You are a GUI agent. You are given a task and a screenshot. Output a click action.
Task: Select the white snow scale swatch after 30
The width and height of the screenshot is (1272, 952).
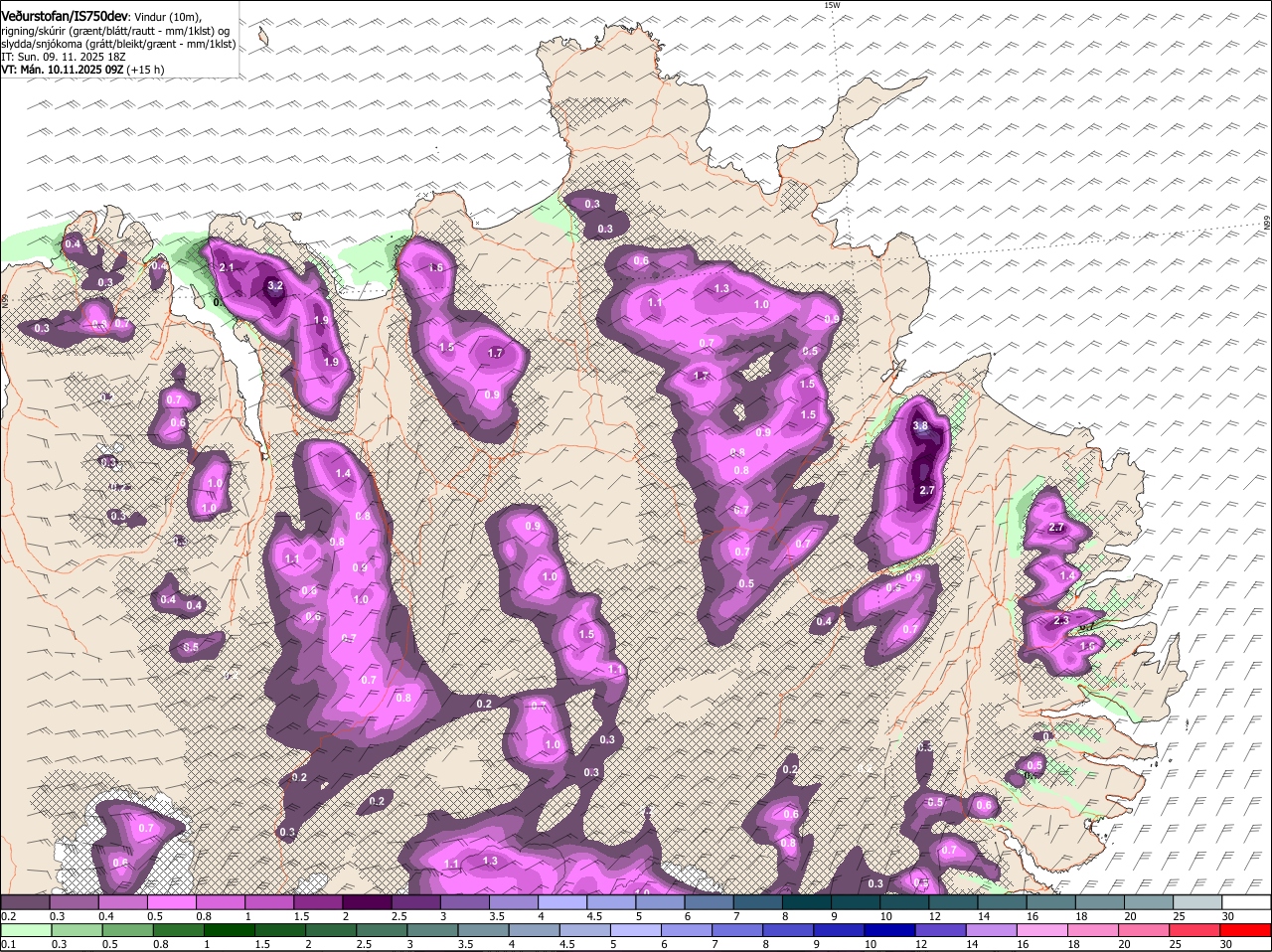[x=1247, y=902]
